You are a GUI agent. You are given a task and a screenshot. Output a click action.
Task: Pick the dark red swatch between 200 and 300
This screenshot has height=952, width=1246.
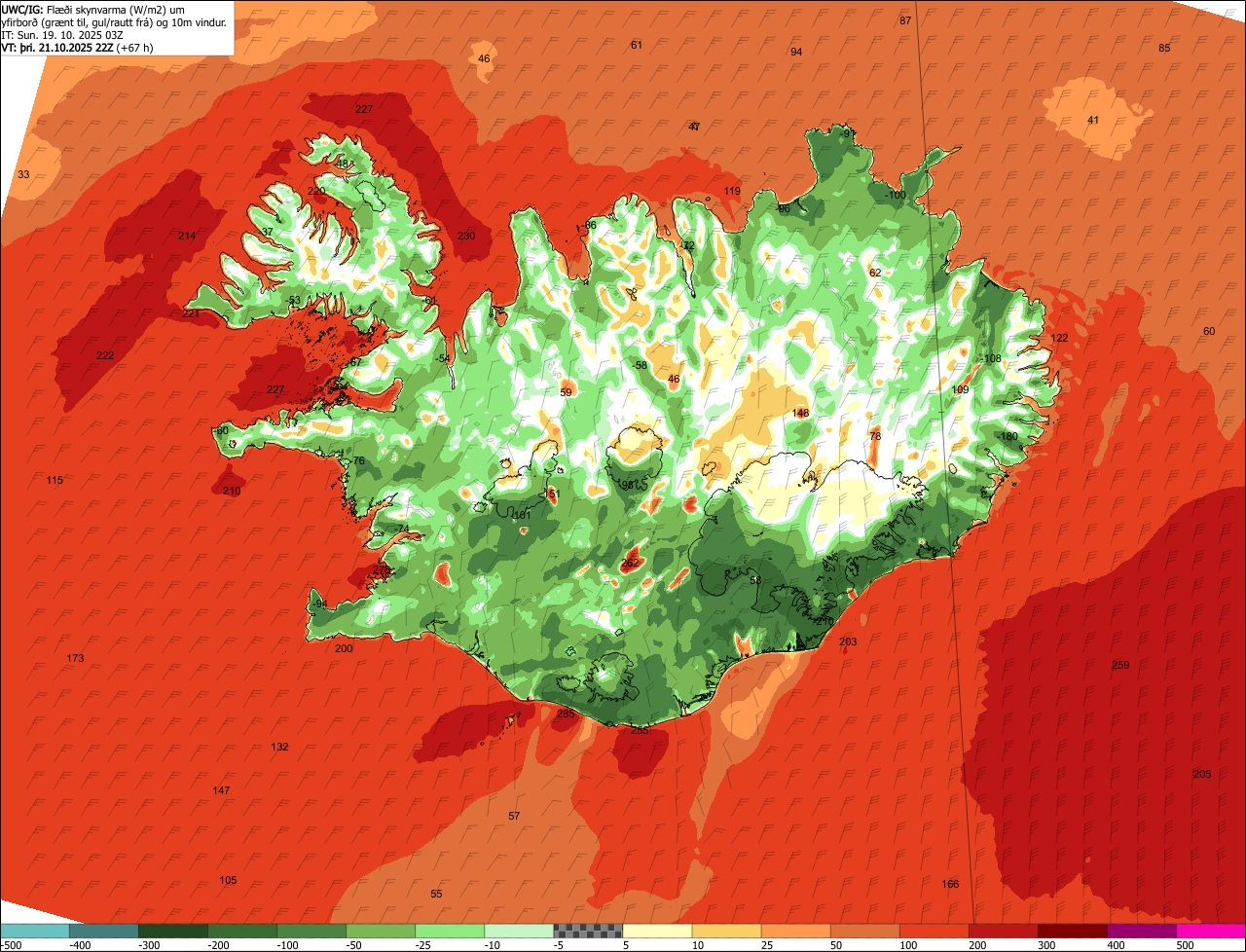[x=1003, y=931]
